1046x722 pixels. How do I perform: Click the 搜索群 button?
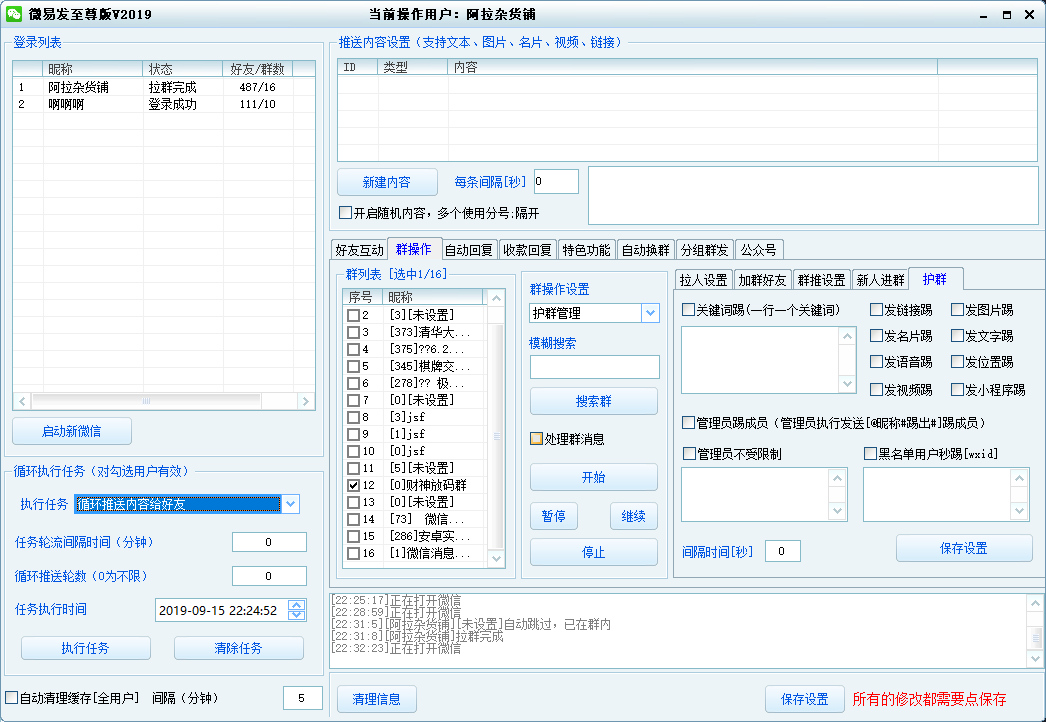point(594,401)
